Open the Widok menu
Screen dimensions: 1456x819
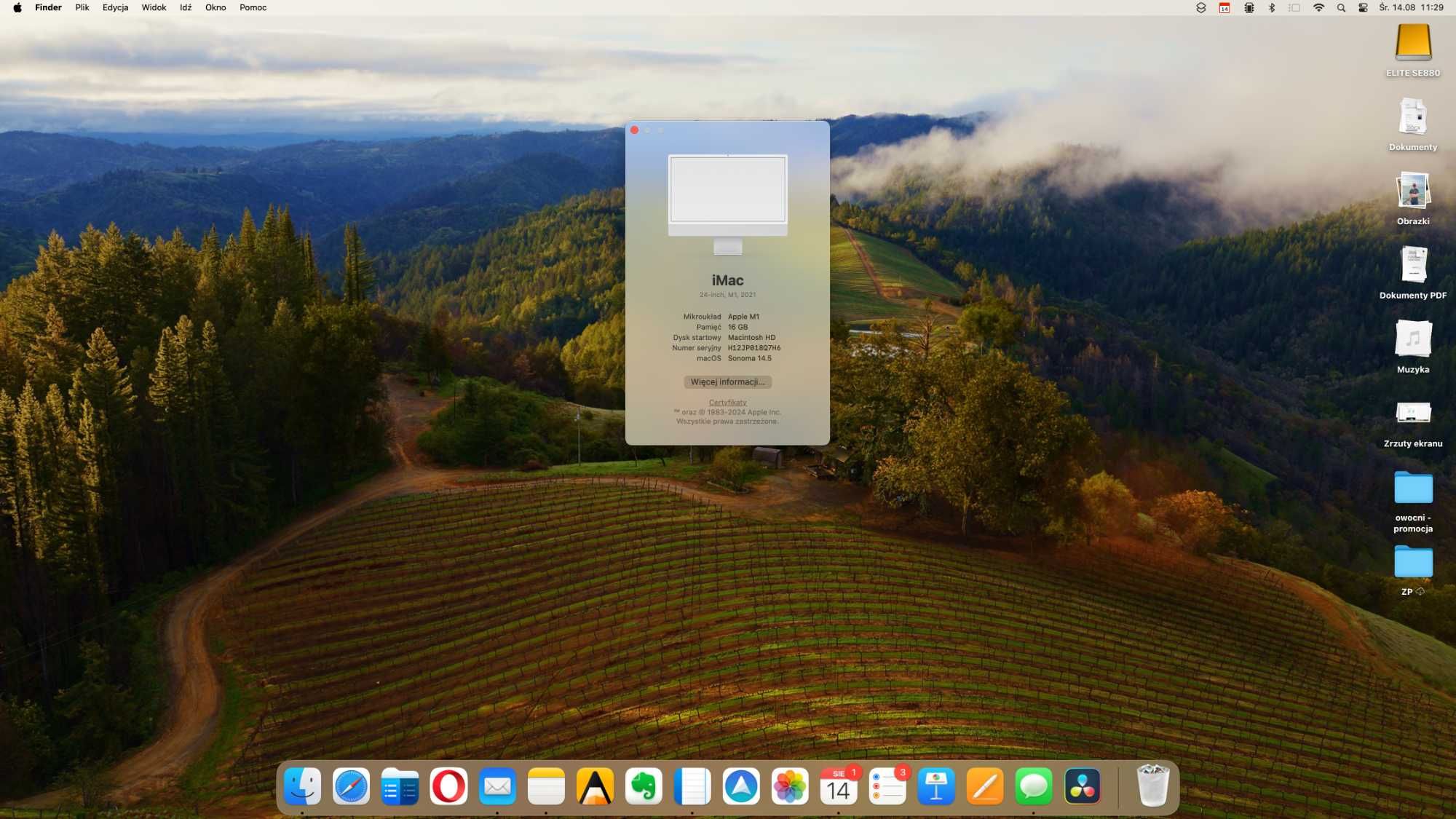[154, 7]
